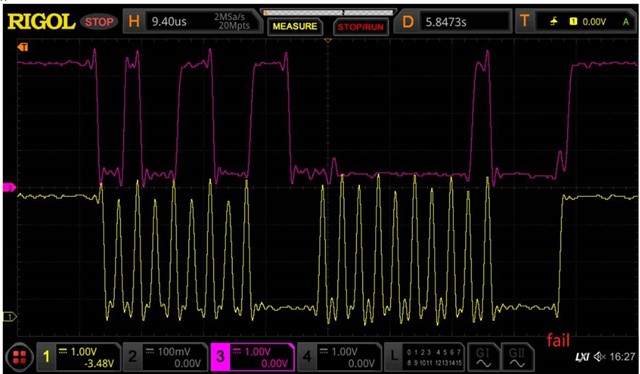
Task: Toggle channel 2 (100mV) on
Action: tap(166, 357)
